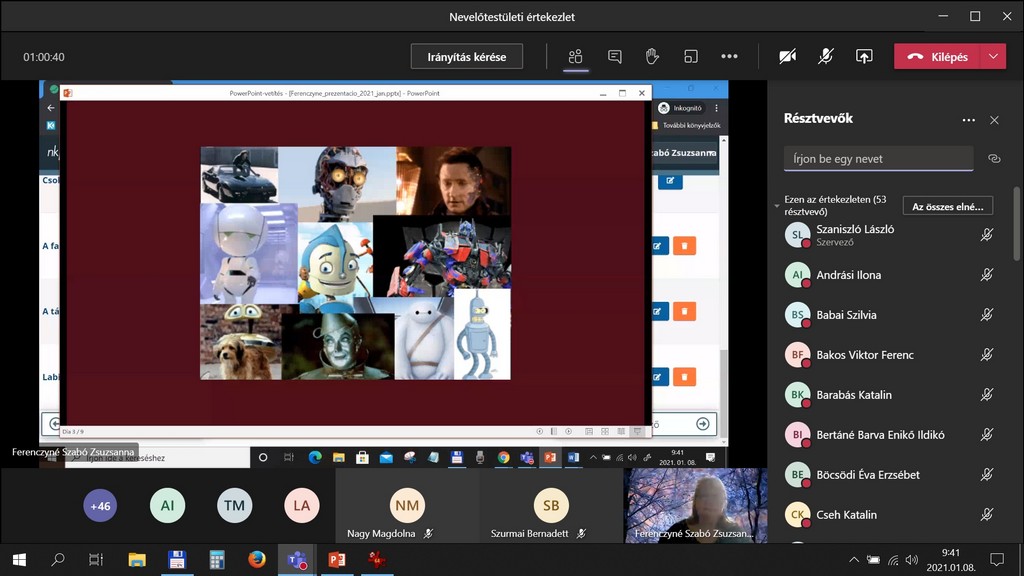Click the name 'Szaniszló László' in the list
The image size is (1024, 576).
point(855,229)
